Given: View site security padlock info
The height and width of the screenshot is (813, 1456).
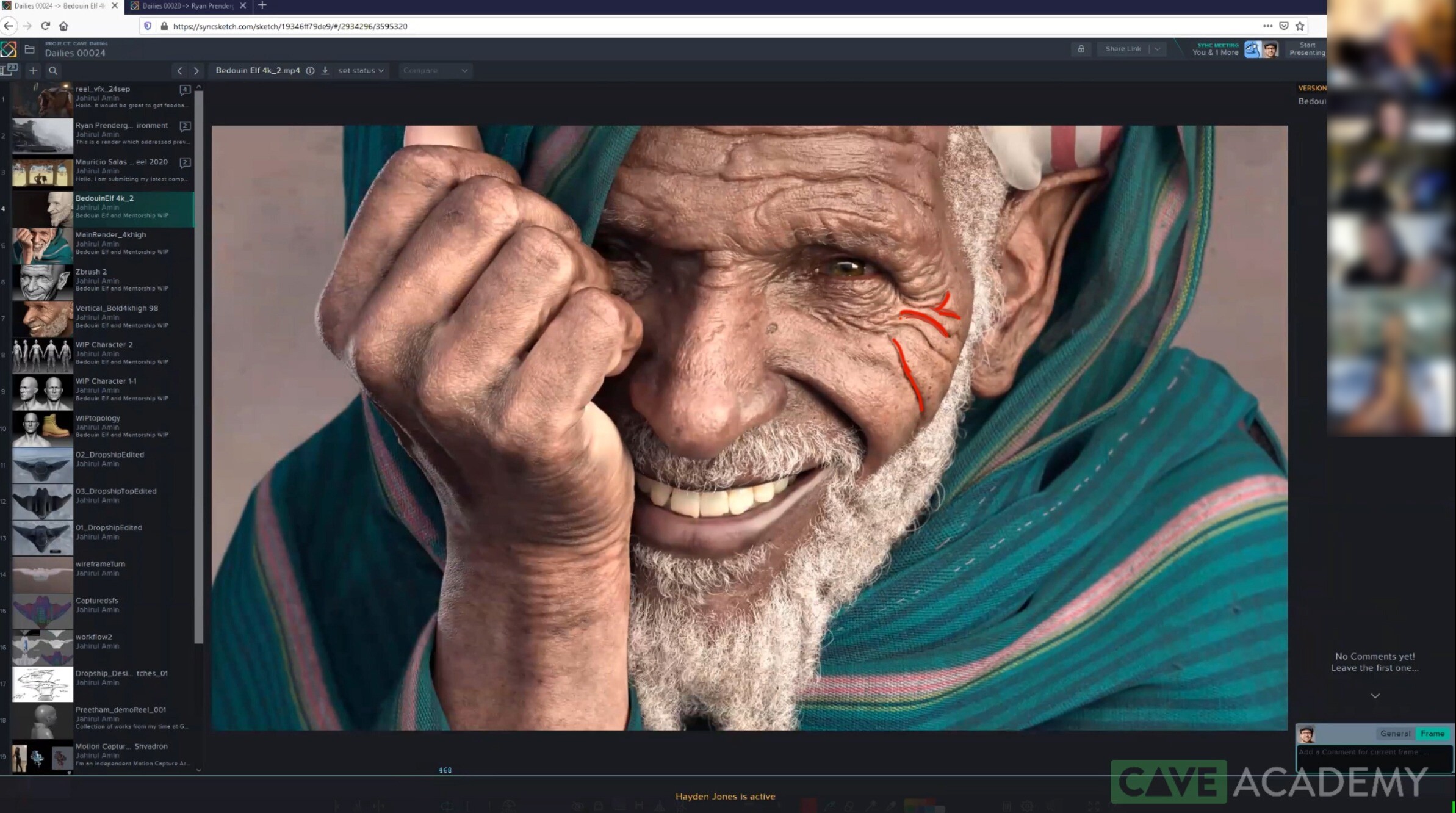Looking at the screenshot, I should tap(164, 26).
